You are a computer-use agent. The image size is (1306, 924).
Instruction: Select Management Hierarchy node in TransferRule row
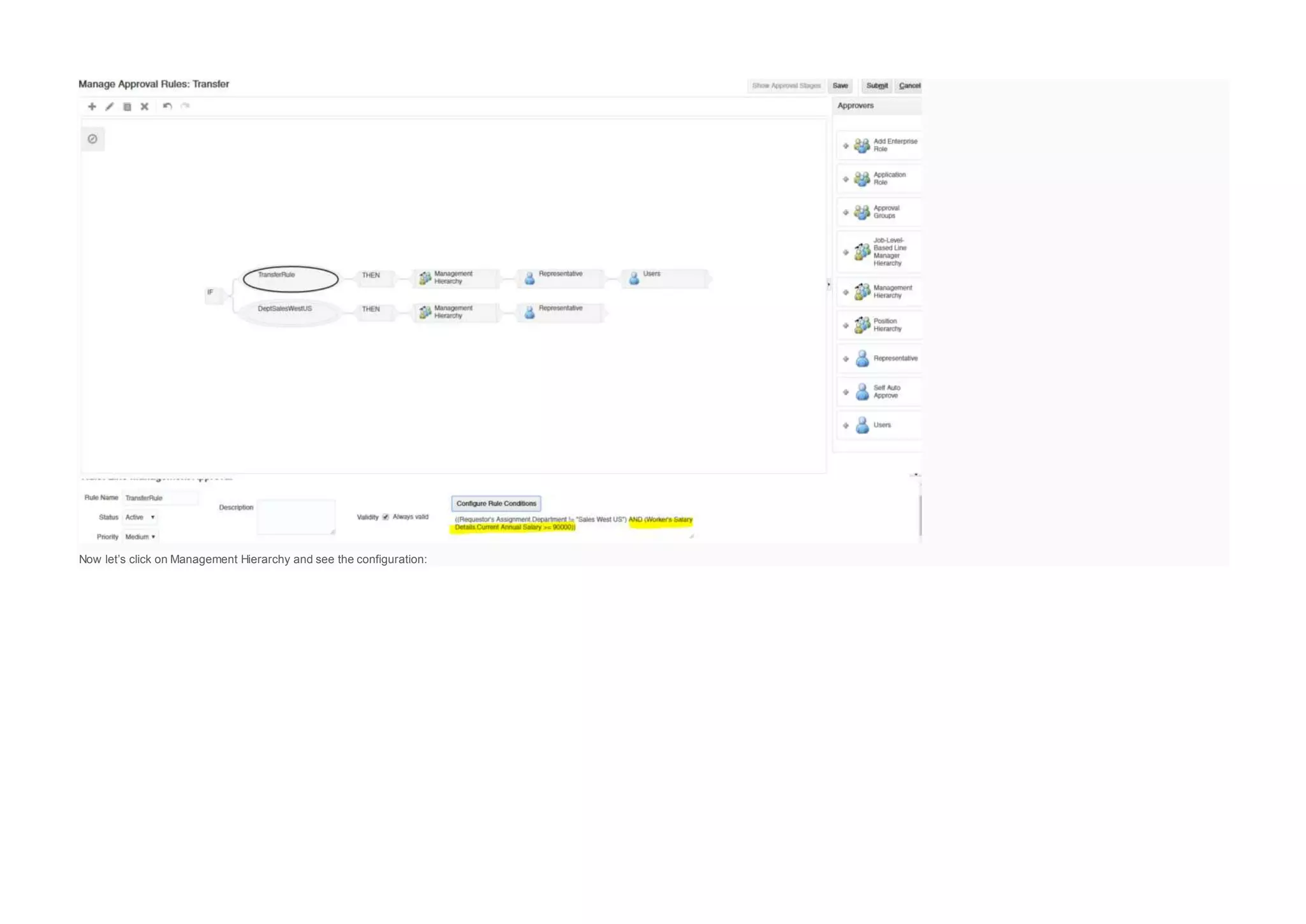point(455,278)
